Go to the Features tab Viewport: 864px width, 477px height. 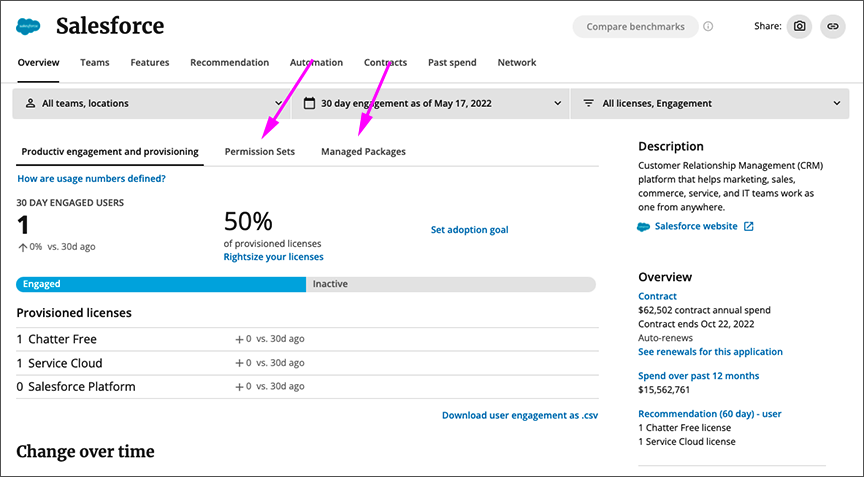coord(150,62)
